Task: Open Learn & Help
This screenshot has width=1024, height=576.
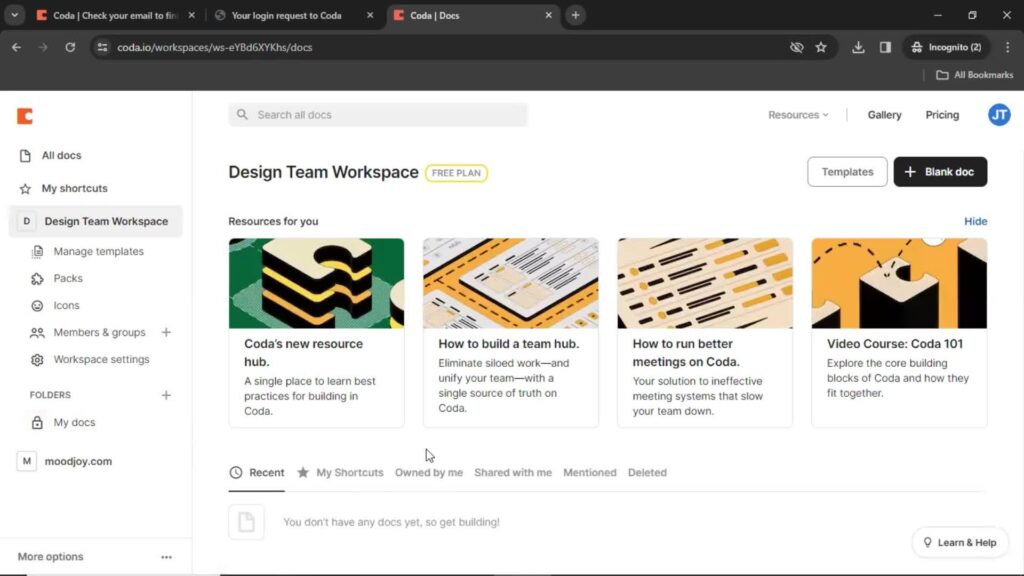Action: click(x=959, y=543)
